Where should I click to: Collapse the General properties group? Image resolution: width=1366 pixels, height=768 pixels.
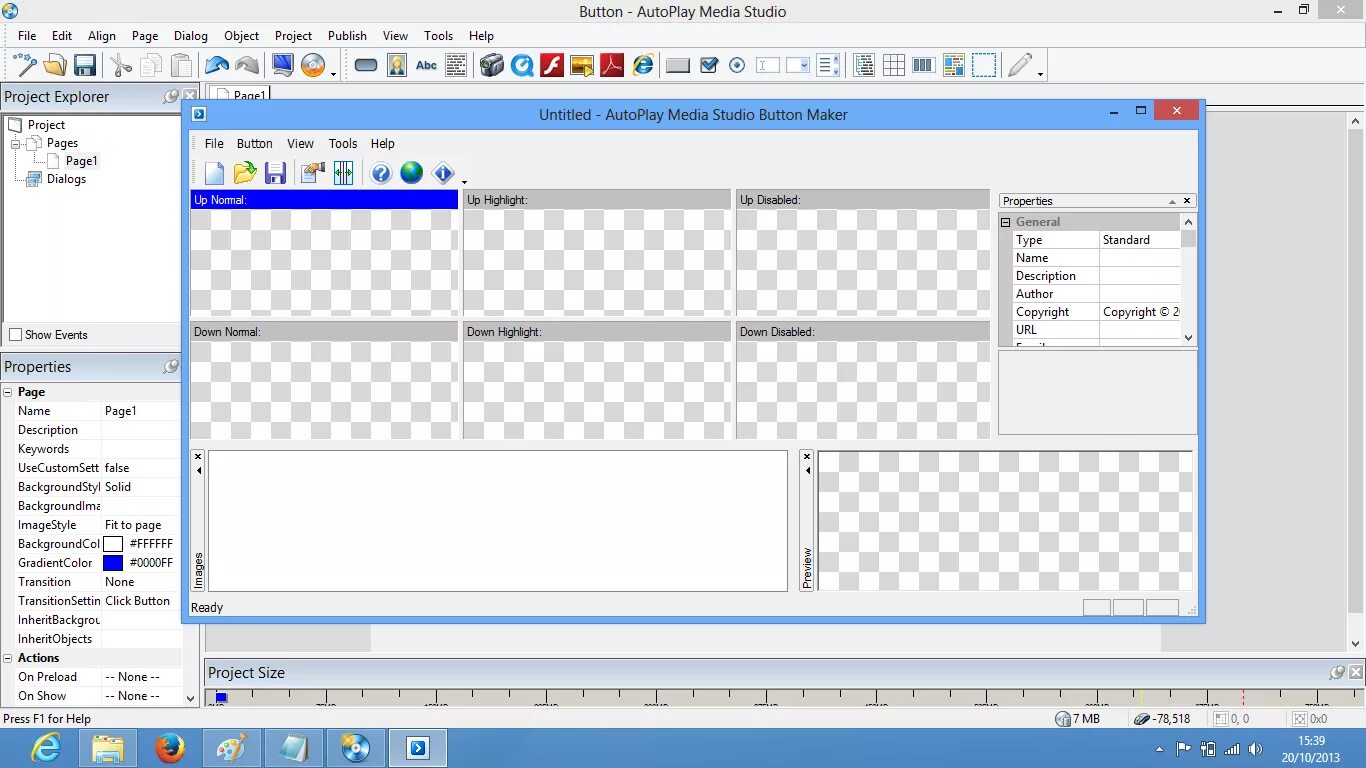coord(1006,222)
